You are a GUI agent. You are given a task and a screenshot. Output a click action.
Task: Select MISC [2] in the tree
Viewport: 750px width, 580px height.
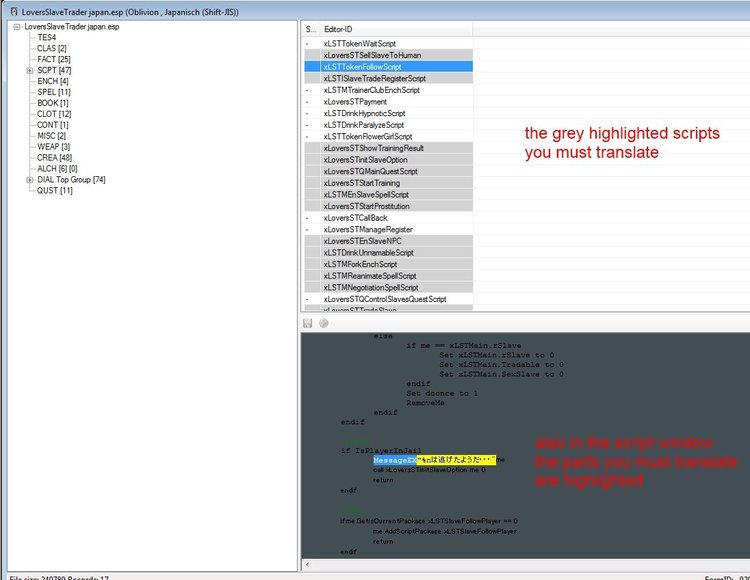tap(52, 136)
